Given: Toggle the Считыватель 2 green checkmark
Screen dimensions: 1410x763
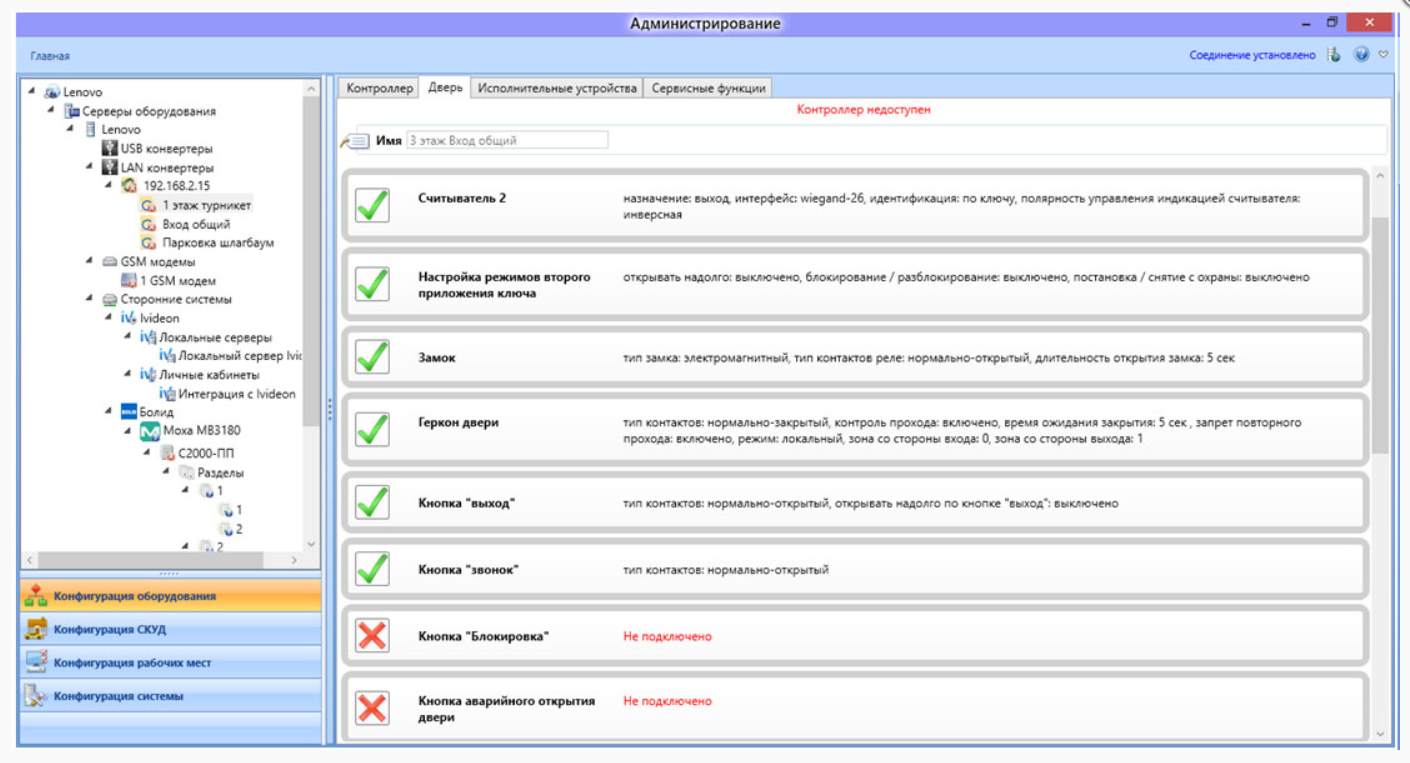Looking at the screenshot, I should click(x=372, y=206).
